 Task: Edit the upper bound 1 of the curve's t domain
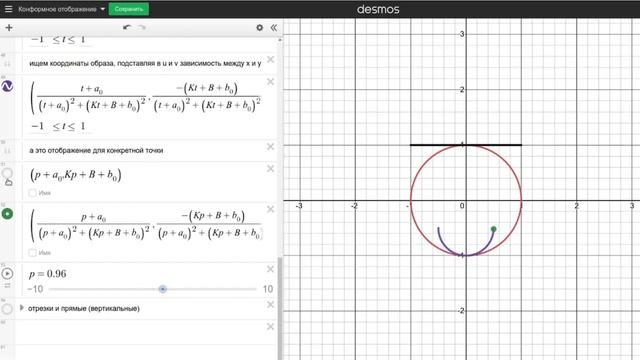coord(83,127)
